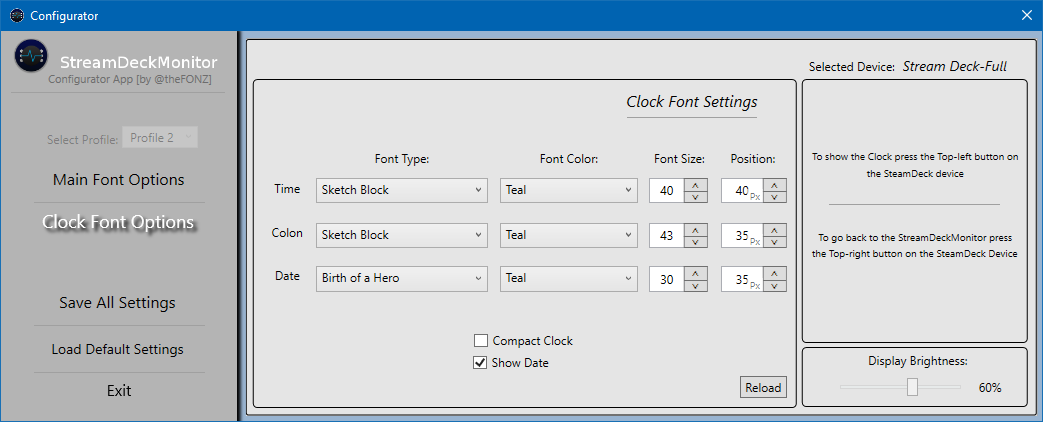Decrease Time font size with down arrow
Image resolution: width=1043 pixels, height=422 pixels.
point(696,196)
